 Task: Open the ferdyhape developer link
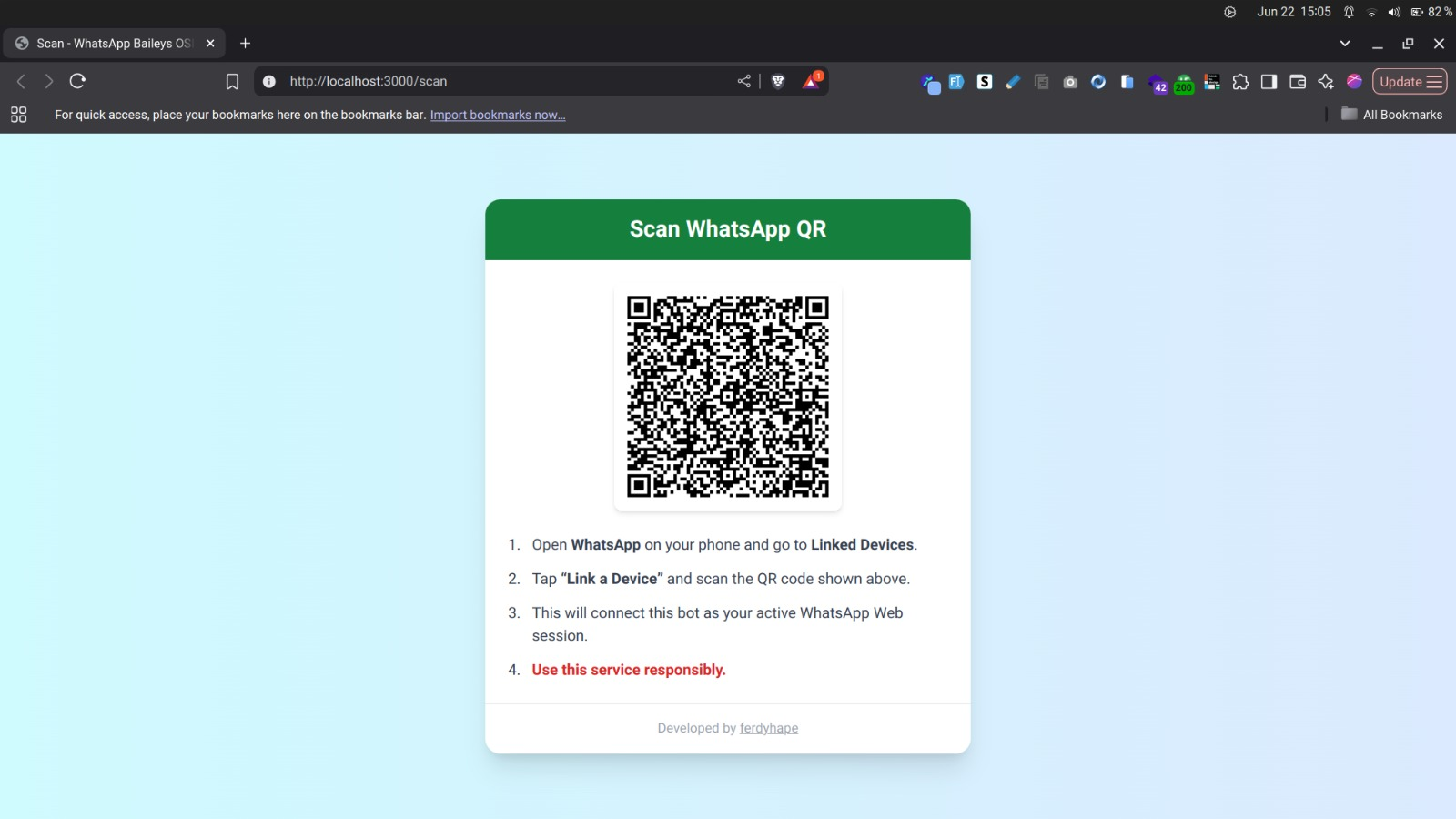click(768, 728)
